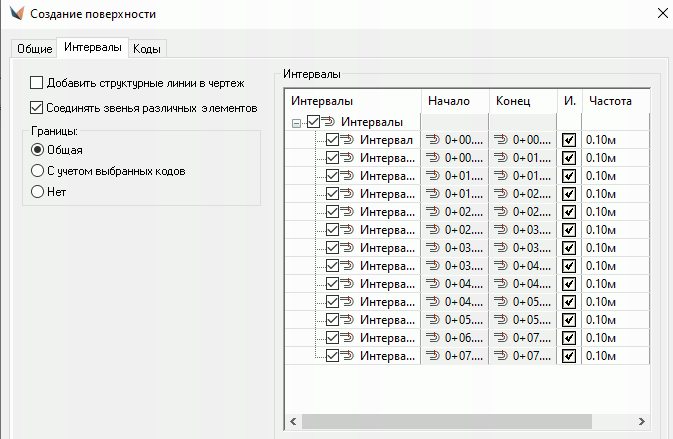Click the interval icon in the last Интервал row
Screen dimensions: 673x439
348,356
